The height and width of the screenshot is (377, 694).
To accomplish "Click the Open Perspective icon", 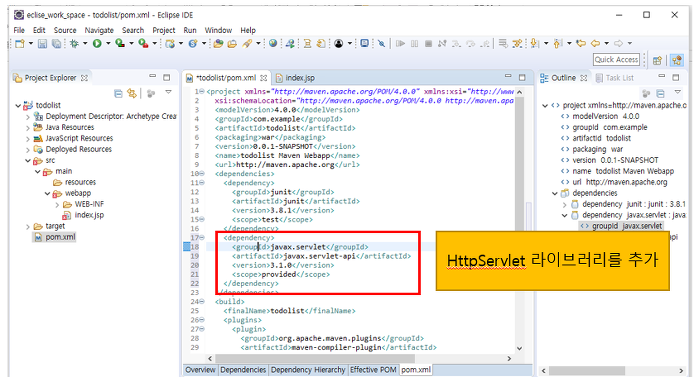I will pos(657,60).
